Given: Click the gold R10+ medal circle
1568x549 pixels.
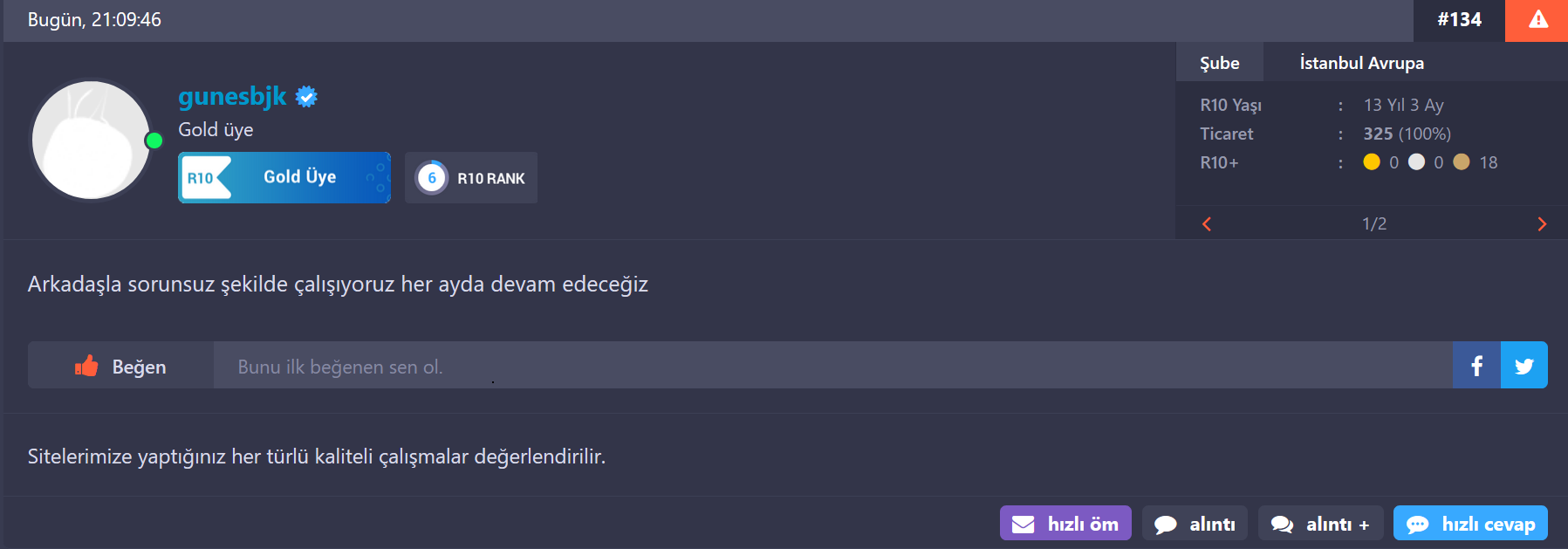Looking at the screenshot, I should 1372,162.
